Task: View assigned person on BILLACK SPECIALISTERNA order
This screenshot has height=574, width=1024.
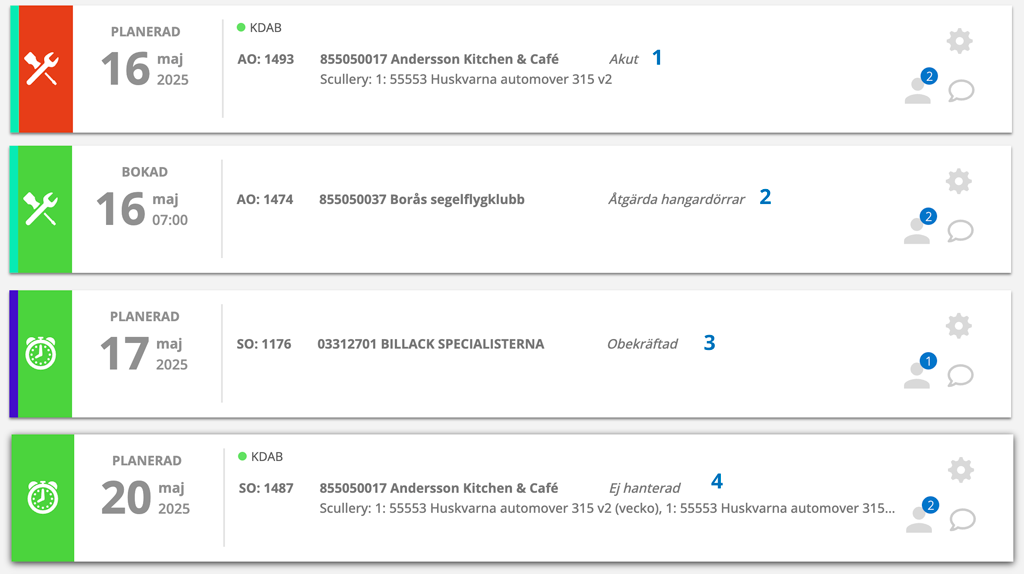Action: [920, 371]
